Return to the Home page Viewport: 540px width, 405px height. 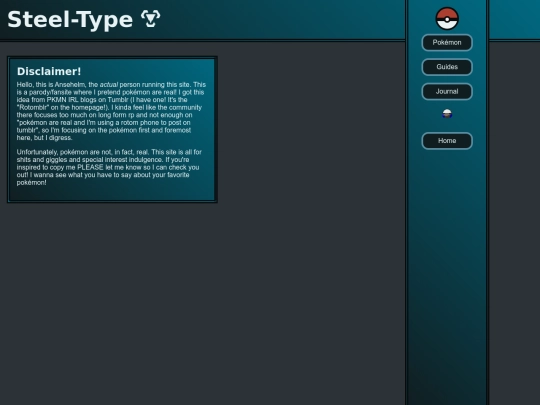pyautogui.click(x=447, y=141)
